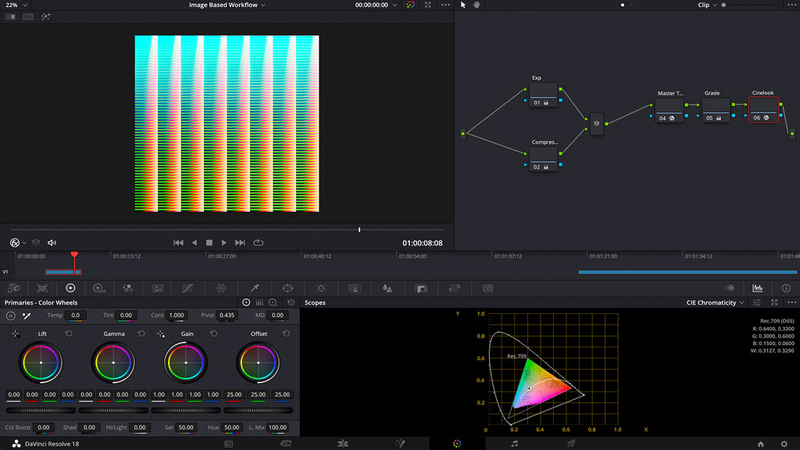Select the Color Wheels palette icon

[x=70, y=288]
